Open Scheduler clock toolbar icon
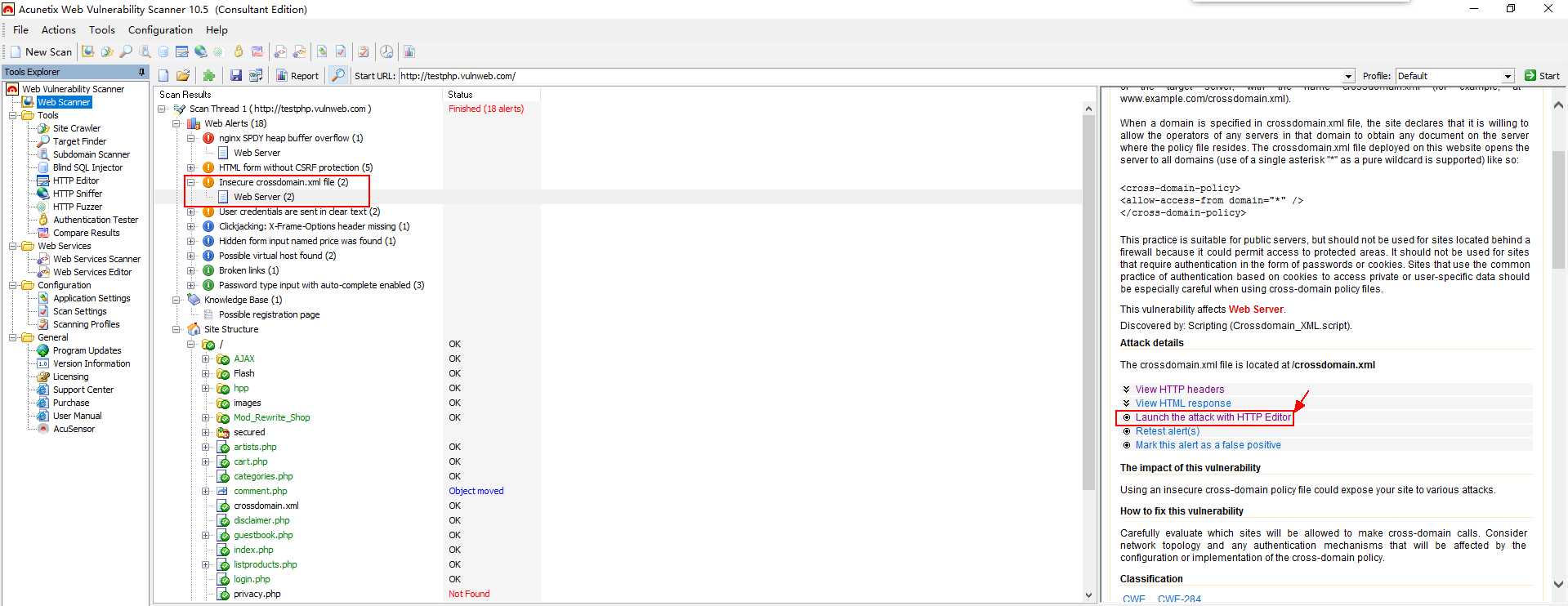 click(386, 51)
